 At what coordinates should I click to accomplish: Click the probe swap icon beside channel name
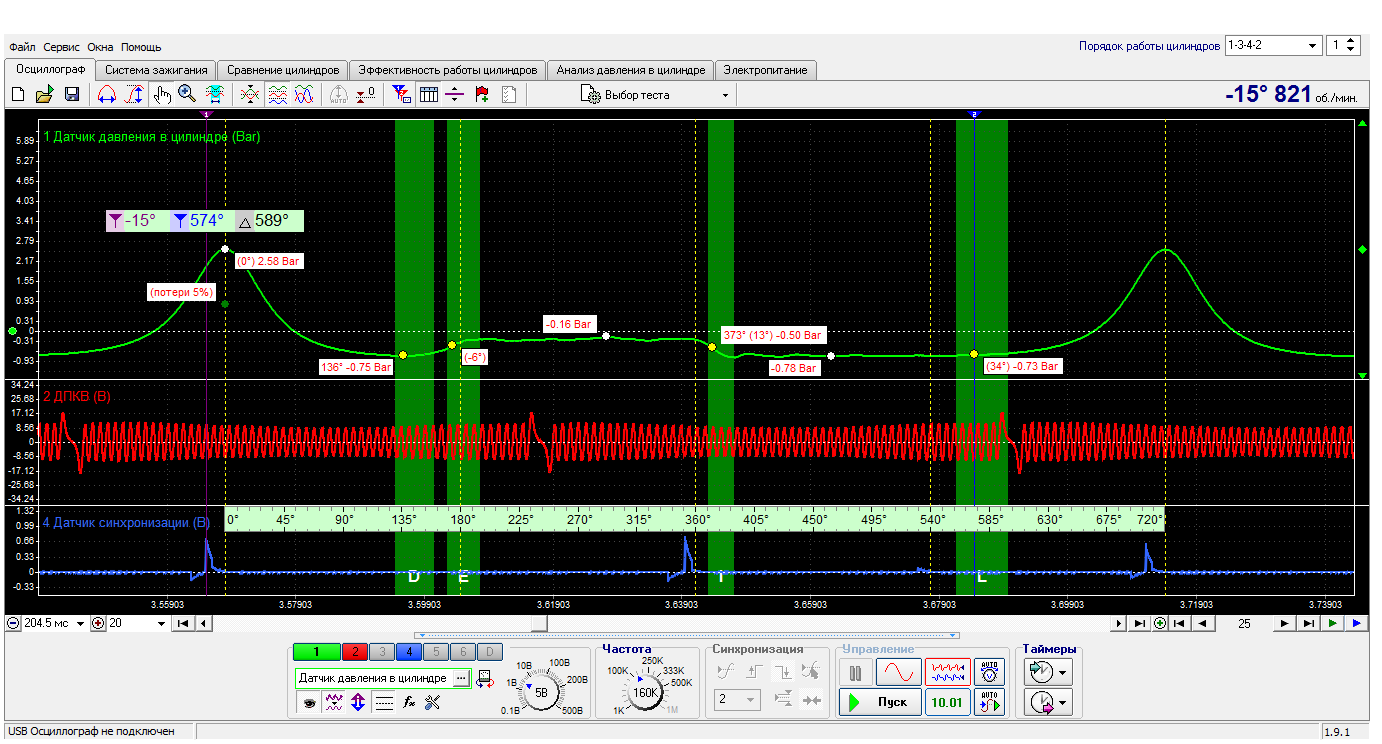click(485, 678)
